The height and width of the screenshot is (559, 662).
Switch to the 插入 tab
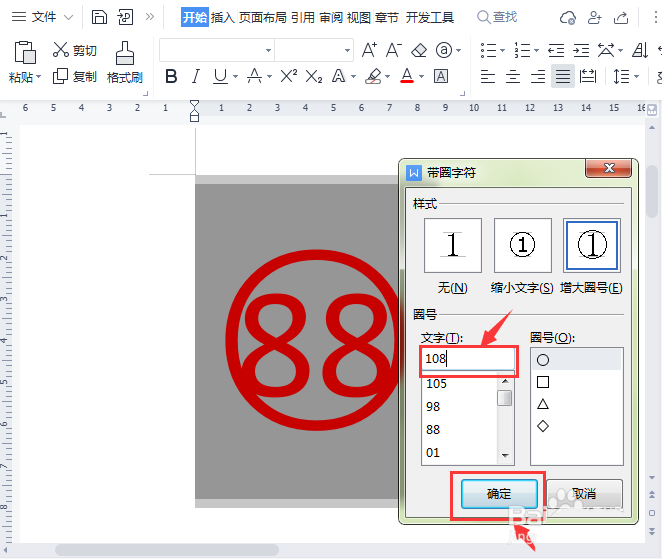(x=222, y=17)
